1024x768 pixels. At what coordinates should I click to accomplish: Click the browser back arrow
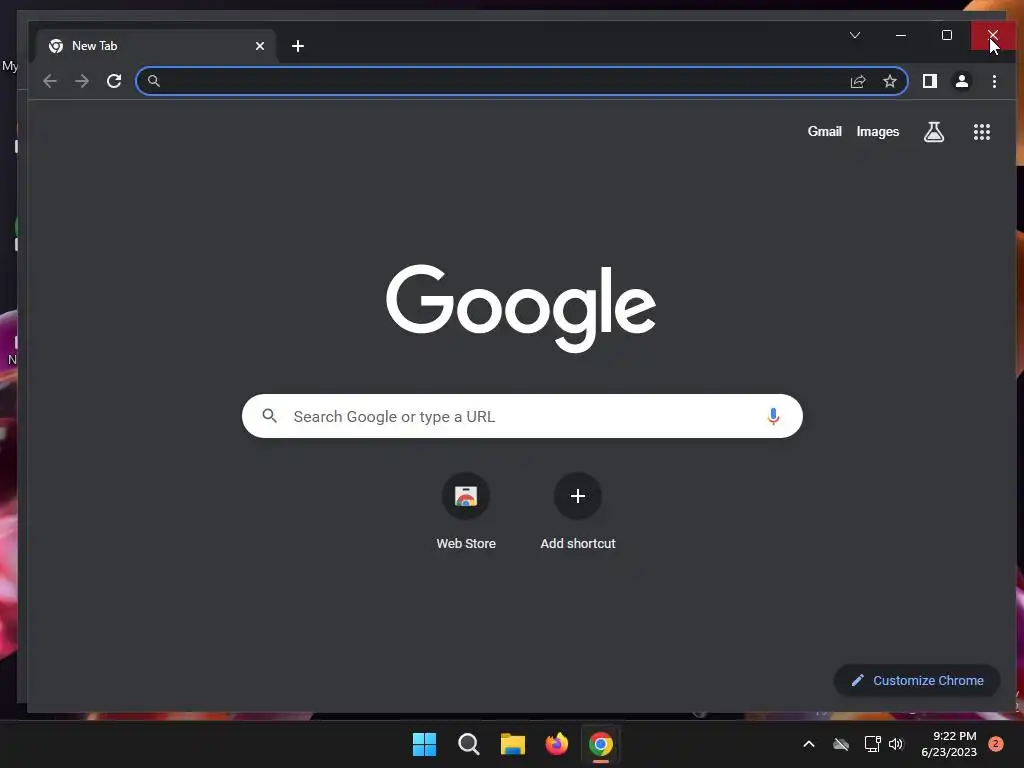point(50,81)
